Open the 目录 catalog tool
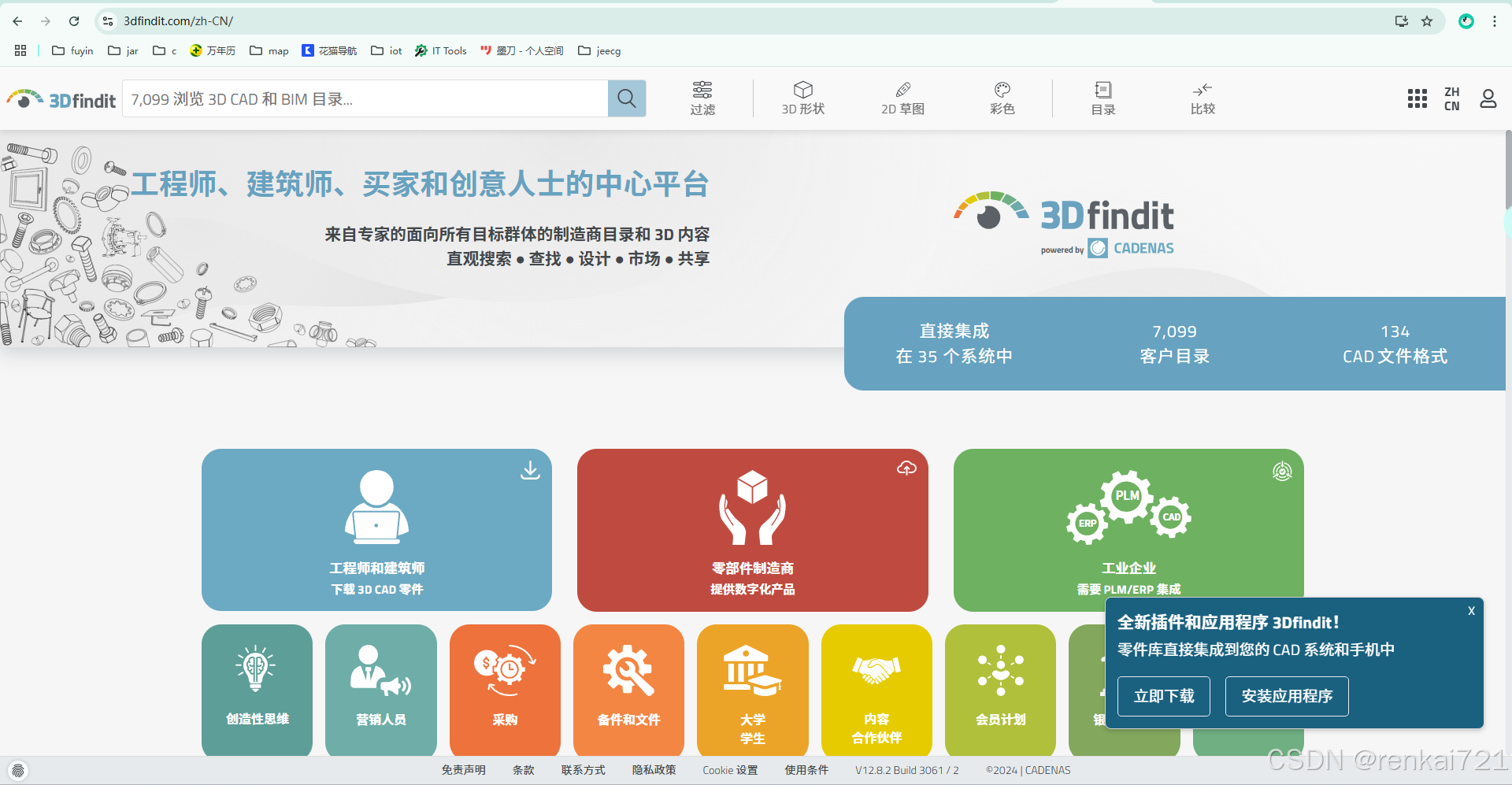This screenshot has width=1512, height=785. tap(1103, 98)
